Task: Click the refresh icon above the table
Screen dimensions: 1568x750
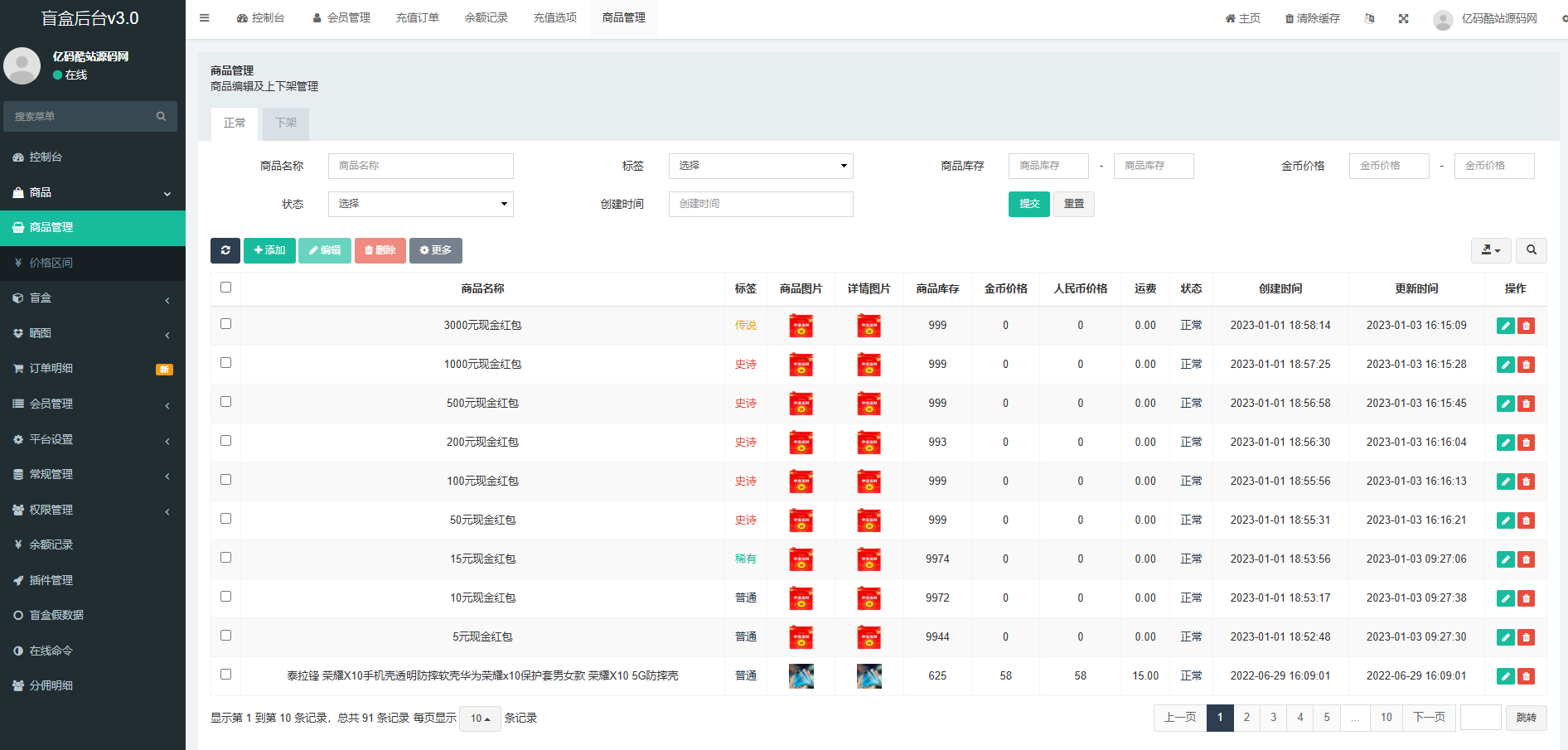Action: 225,250
